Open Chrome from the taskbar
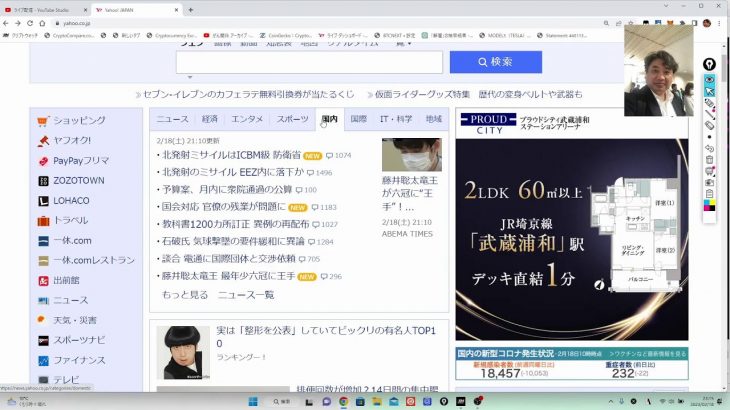This screenshot has height=410, width=730. 343,401
